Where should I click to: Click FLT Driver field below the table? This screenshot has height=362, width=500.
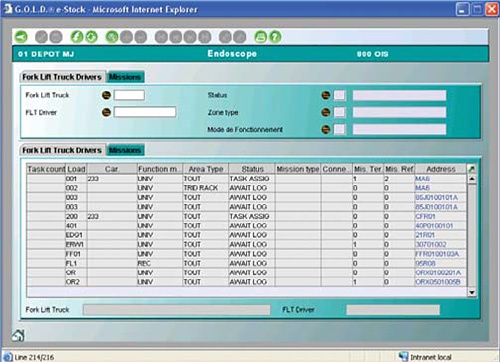tap(393, 310)
